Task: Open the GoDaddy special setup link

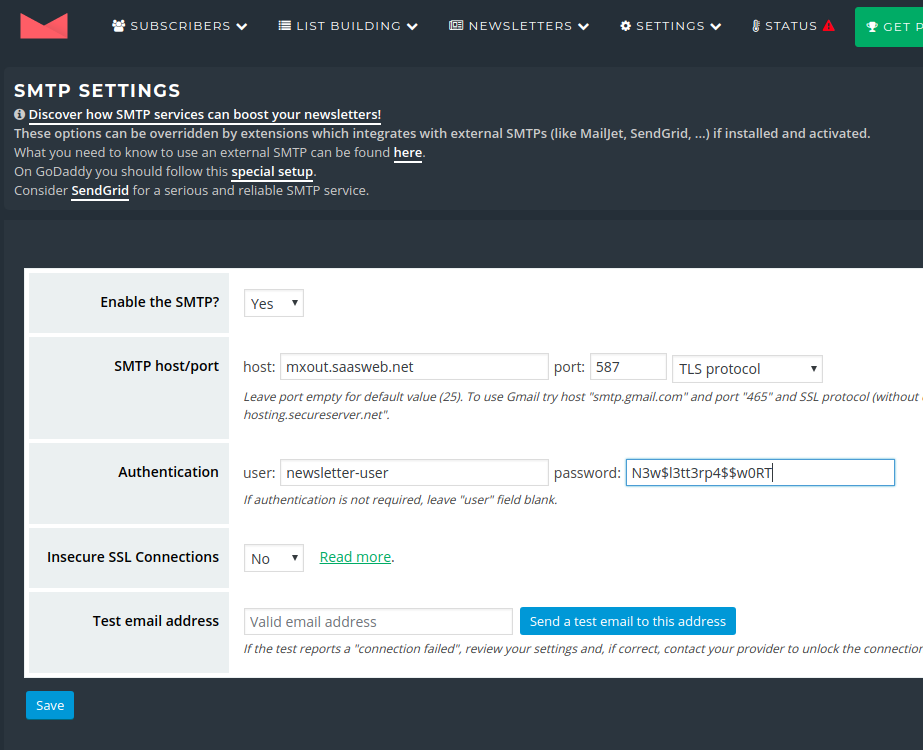Action: point(272,171)
